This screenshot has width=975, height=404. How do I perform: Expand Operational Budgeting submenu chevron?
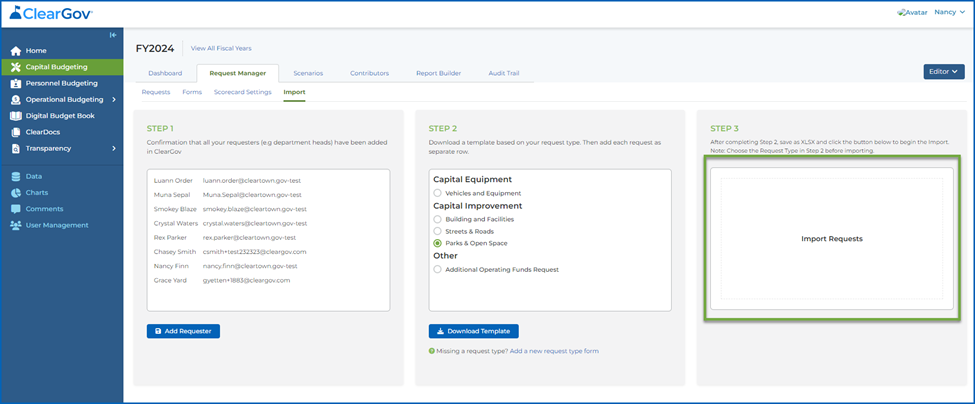(114, 99)
